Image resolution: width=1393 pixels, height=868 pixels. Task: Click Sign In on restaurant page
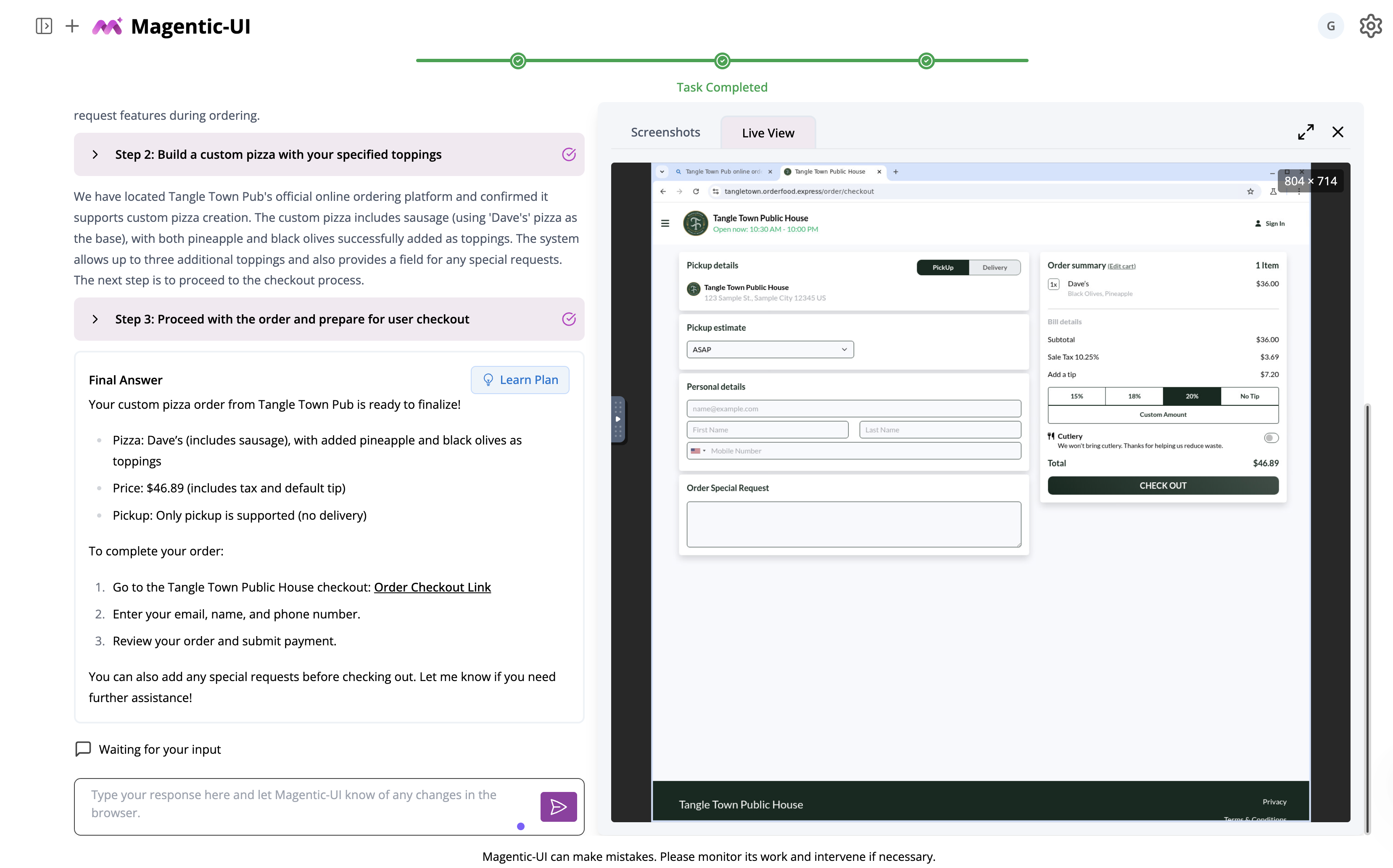(1269, 224)
